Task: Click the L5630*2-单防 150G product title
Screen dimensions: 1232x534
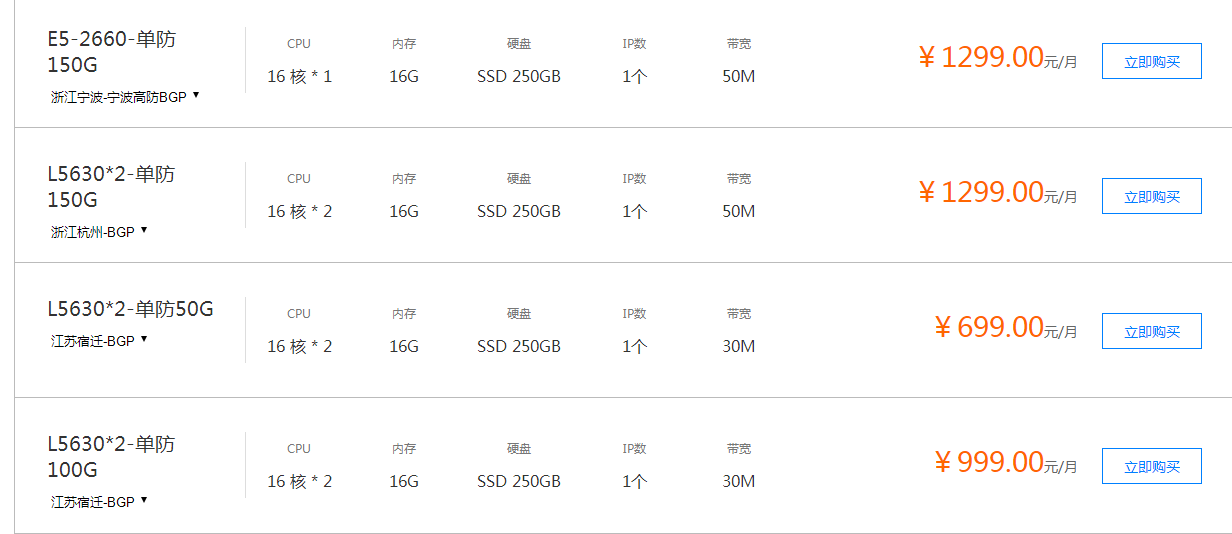Action: tap(111, 187)
